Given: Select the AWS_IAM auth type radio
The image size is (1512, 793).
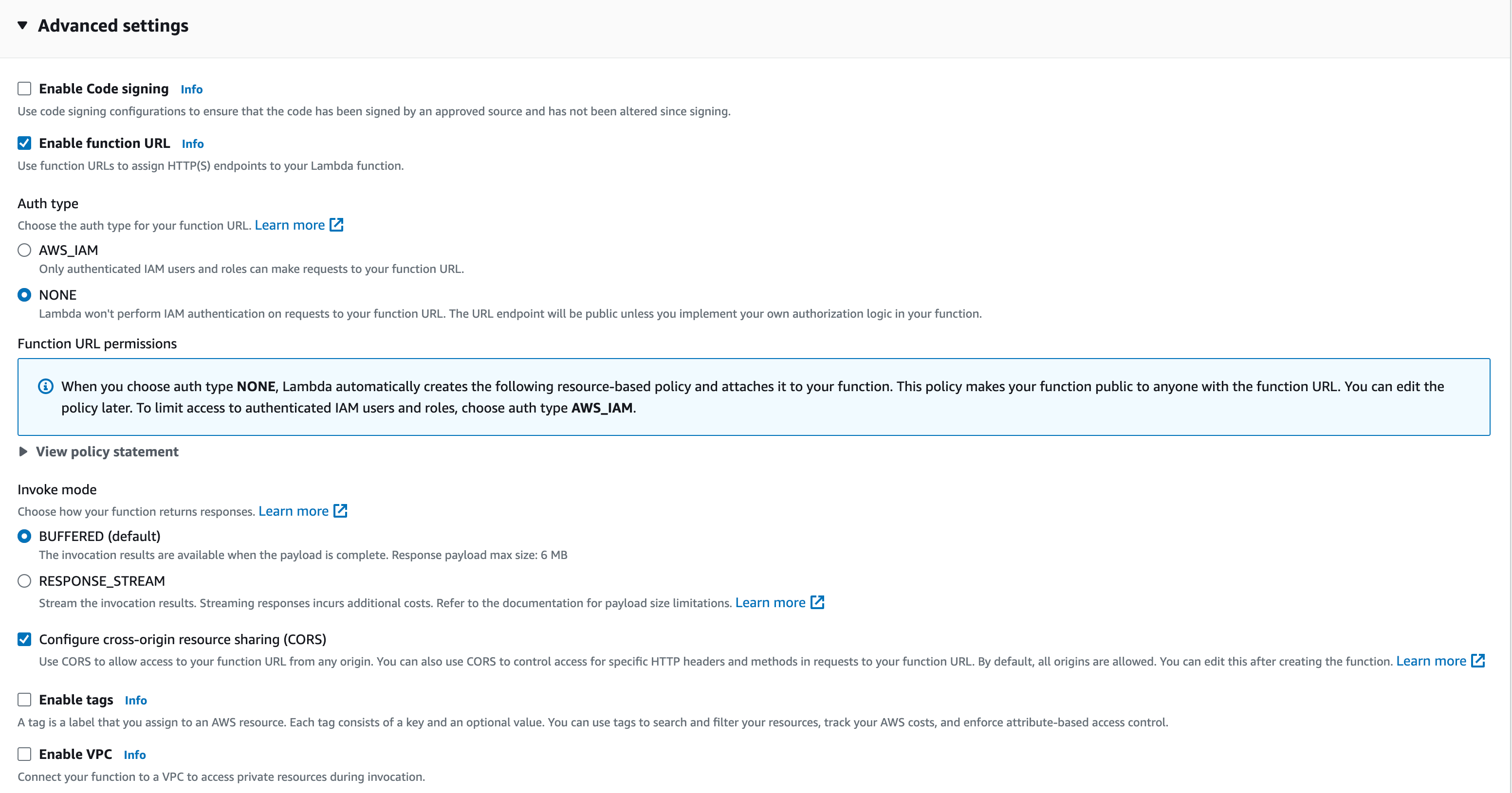Looking at the screenshot, I should click(24, 251).
